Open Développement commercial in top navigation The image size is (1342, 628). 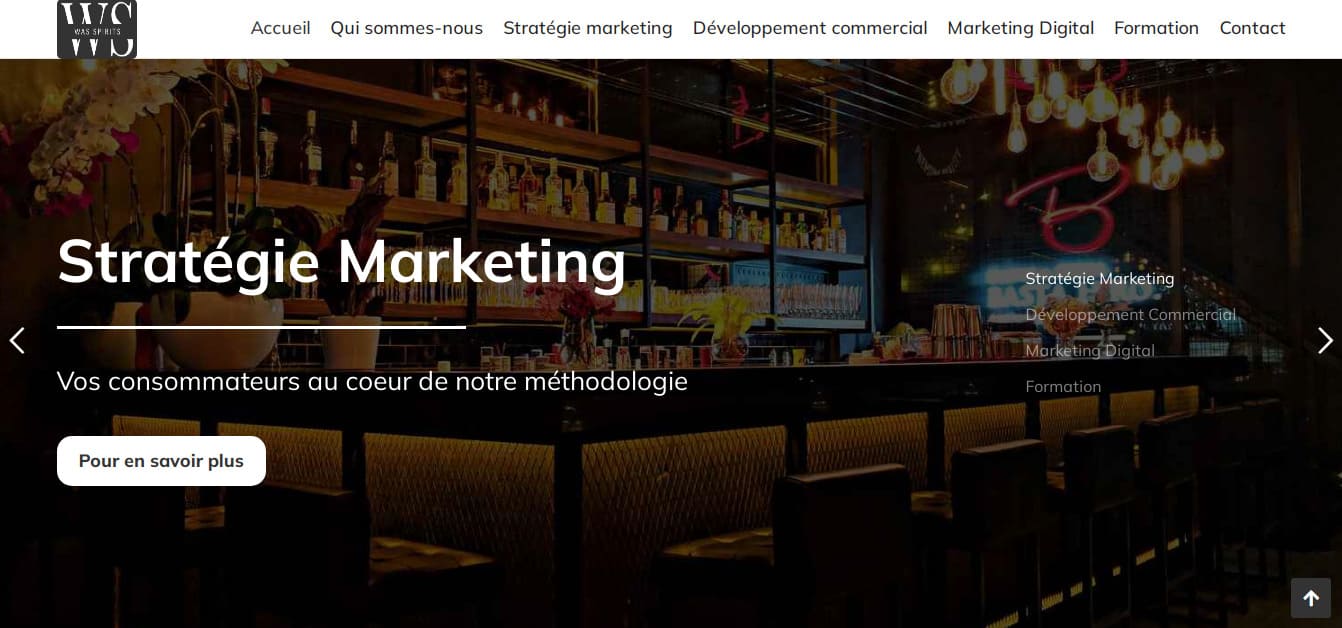coord(810,28)
